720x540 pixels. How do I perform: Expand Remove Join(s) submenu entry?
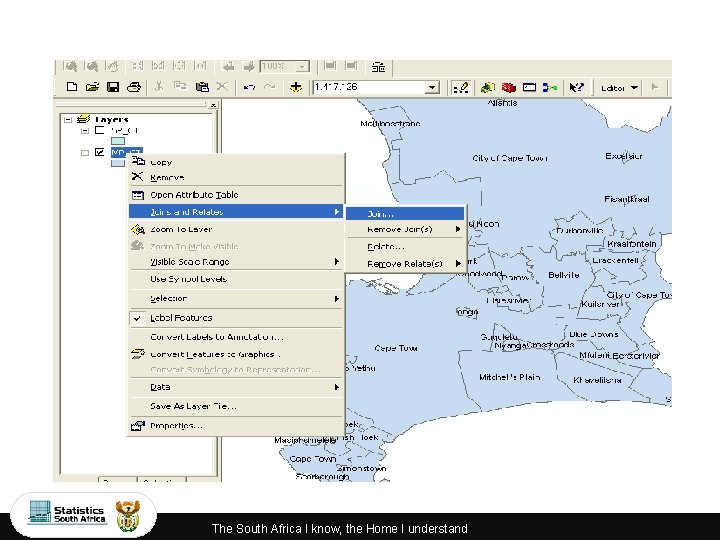405,229
